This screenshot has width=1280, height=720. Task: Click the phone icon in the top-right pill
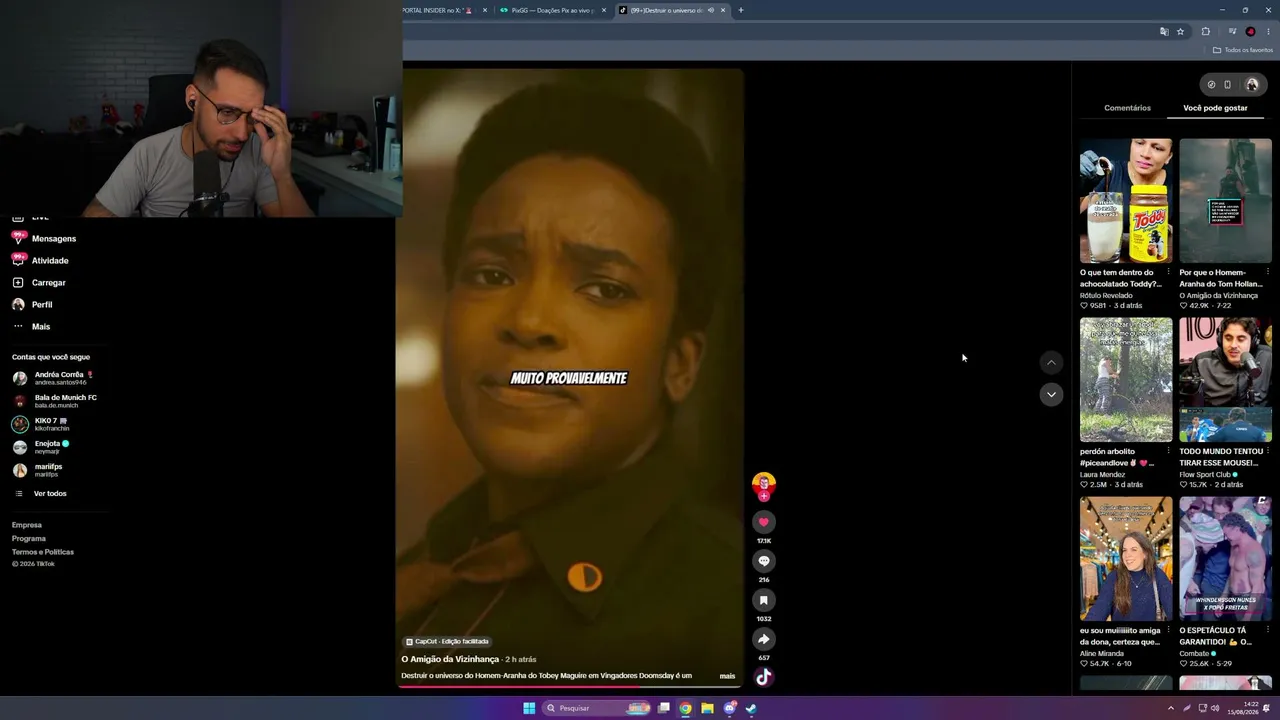[x=1228, y=85]
